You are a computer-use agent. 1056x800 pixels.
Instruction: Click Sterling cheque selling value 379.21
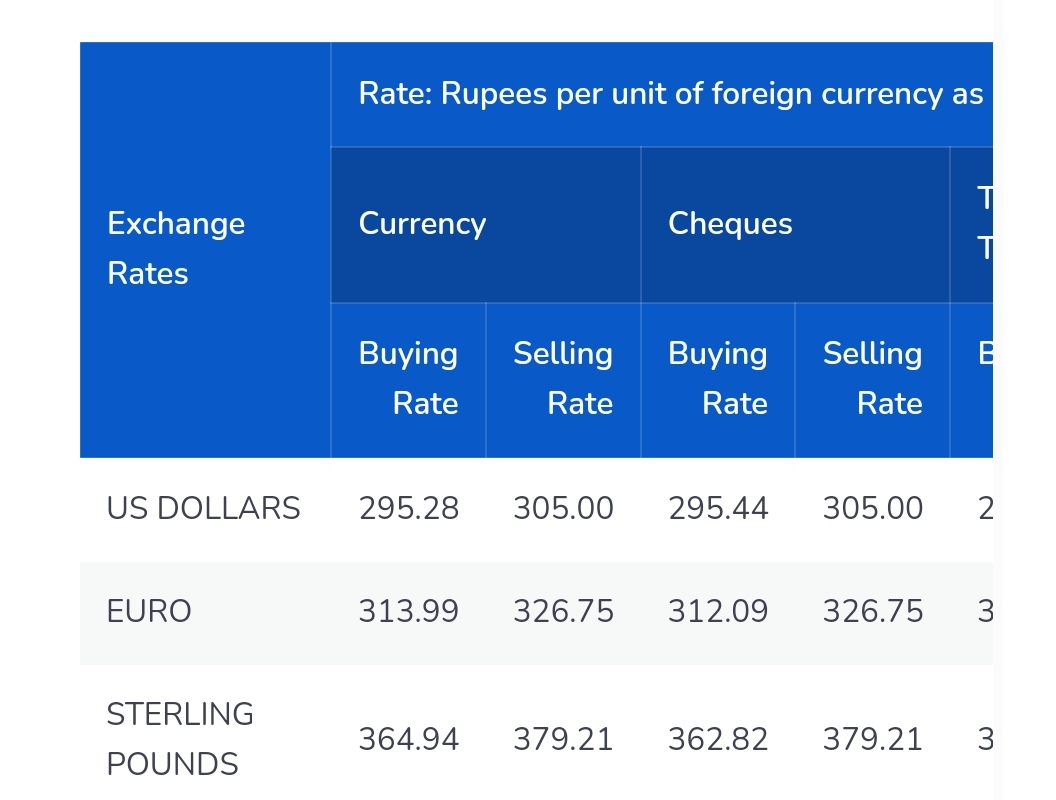pos(873,739)
